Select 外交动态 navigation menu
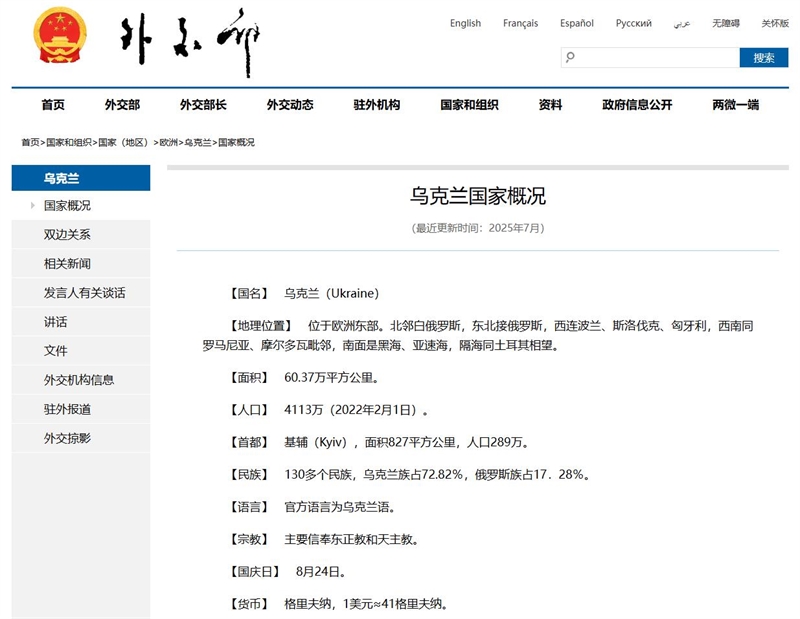Screen dimensions: 800x619 290,105
